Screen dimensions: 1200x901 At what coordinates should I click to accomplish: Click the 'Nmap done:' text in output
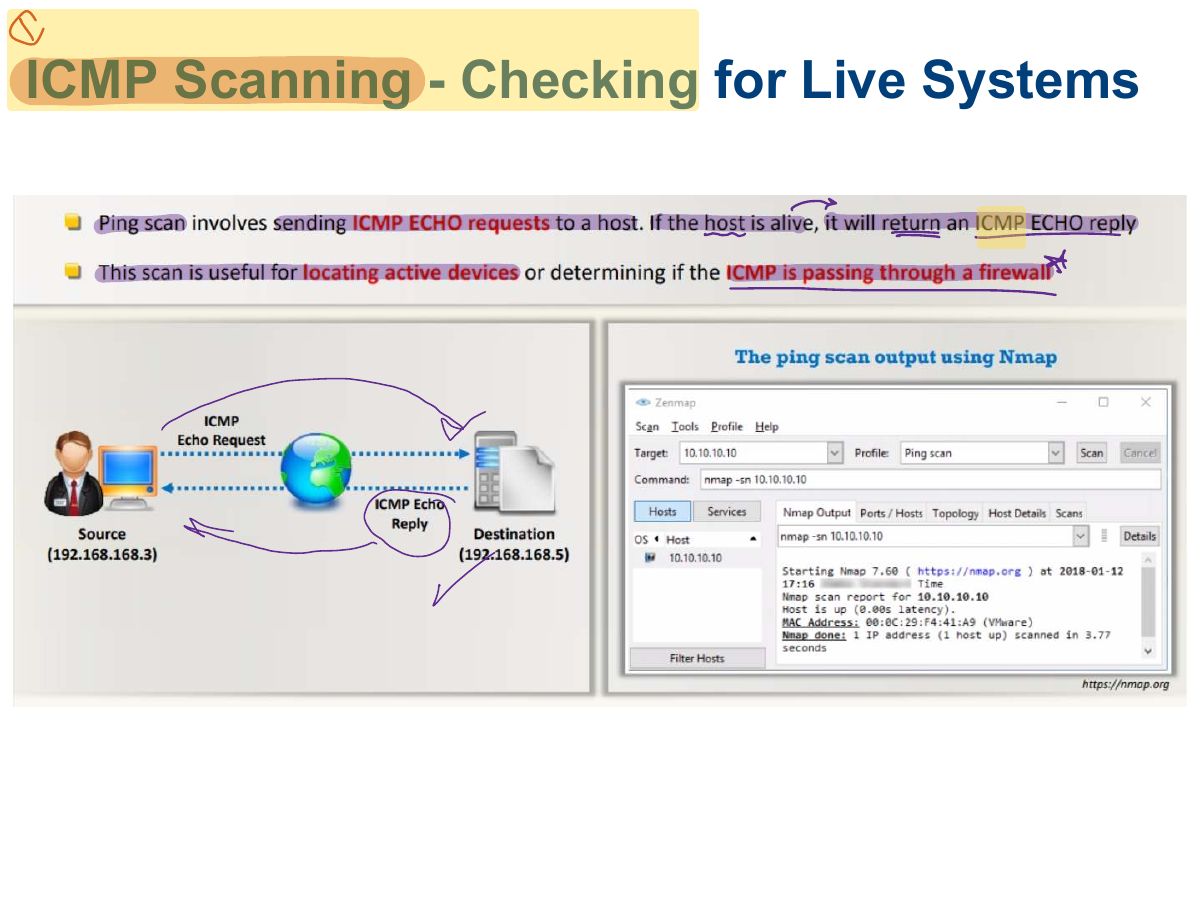click(x=814, y=635)
